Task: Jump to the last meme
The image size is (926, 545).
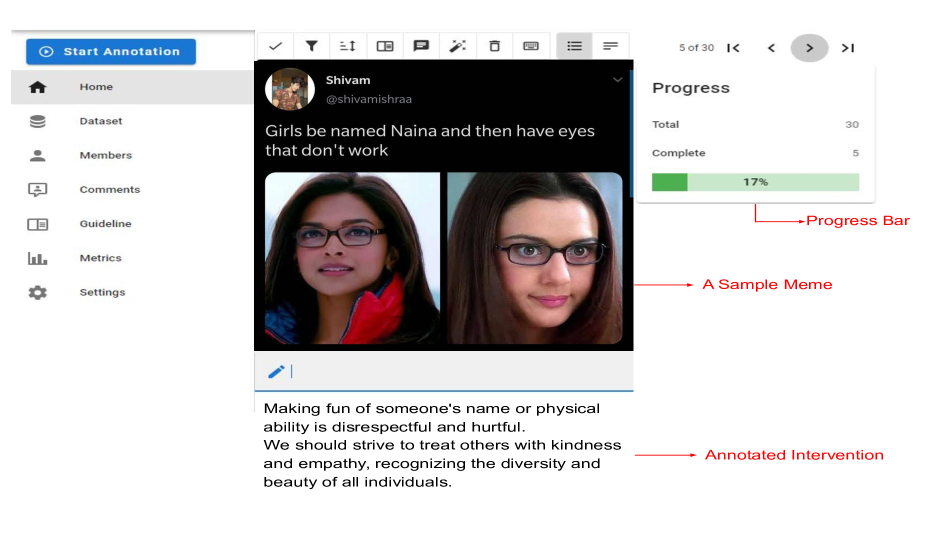Action: [x=847, y=48]
